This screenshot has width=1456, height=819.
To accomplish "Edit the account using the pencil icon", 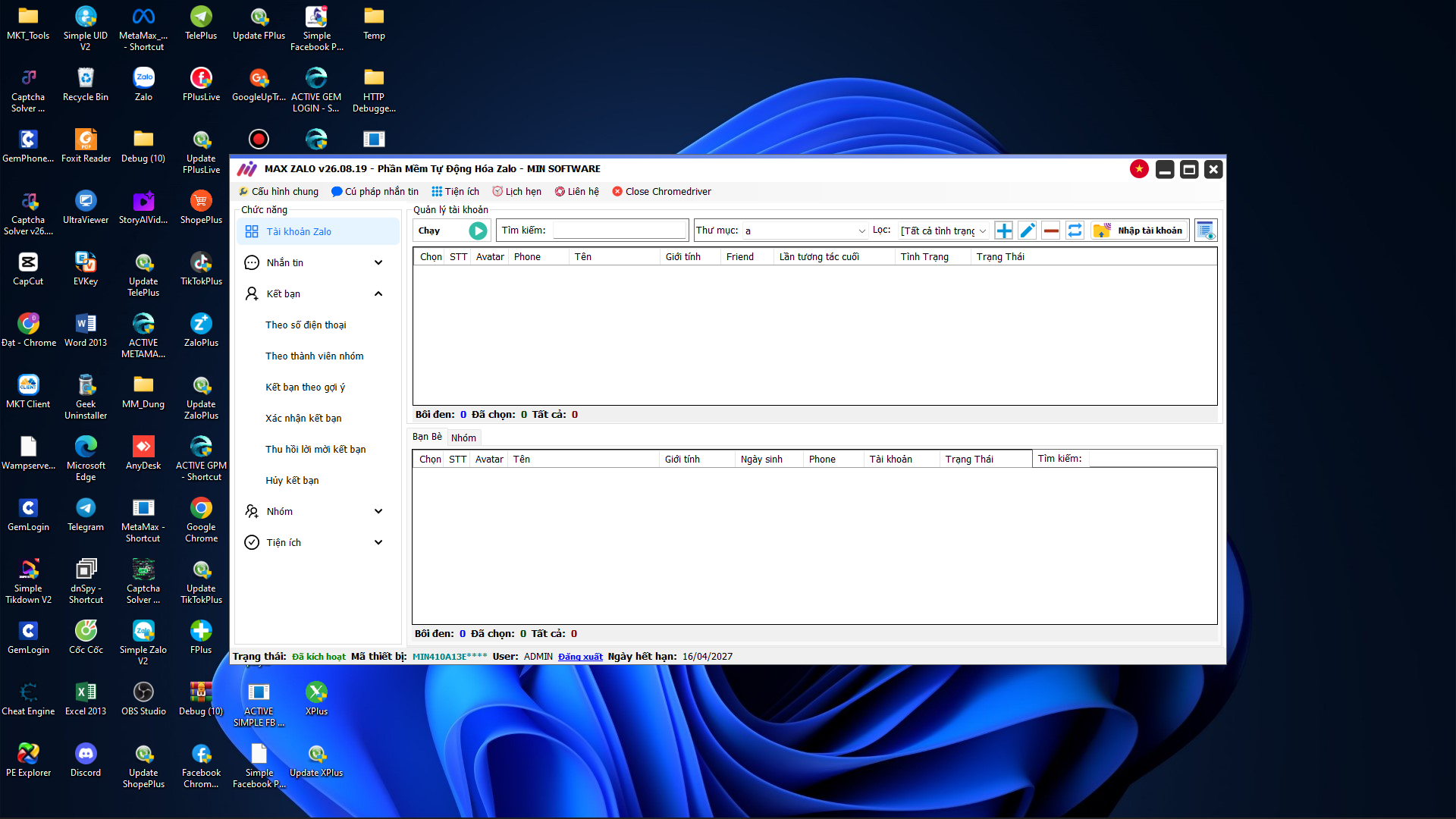I will point(1028,231).
